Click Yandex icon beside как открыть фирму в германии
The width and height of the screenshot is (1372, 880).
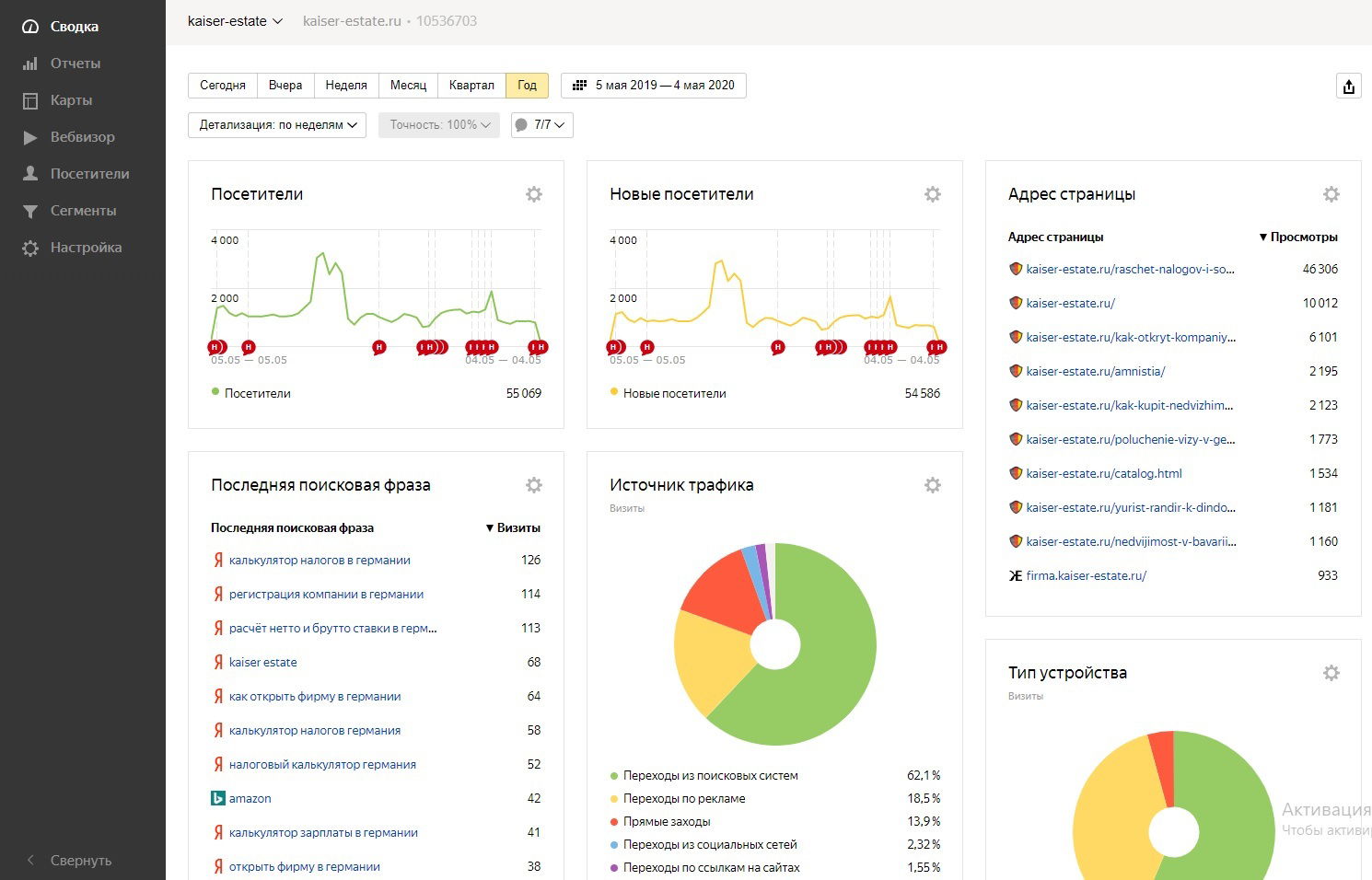pyautogui.click(x=218, y=697)
